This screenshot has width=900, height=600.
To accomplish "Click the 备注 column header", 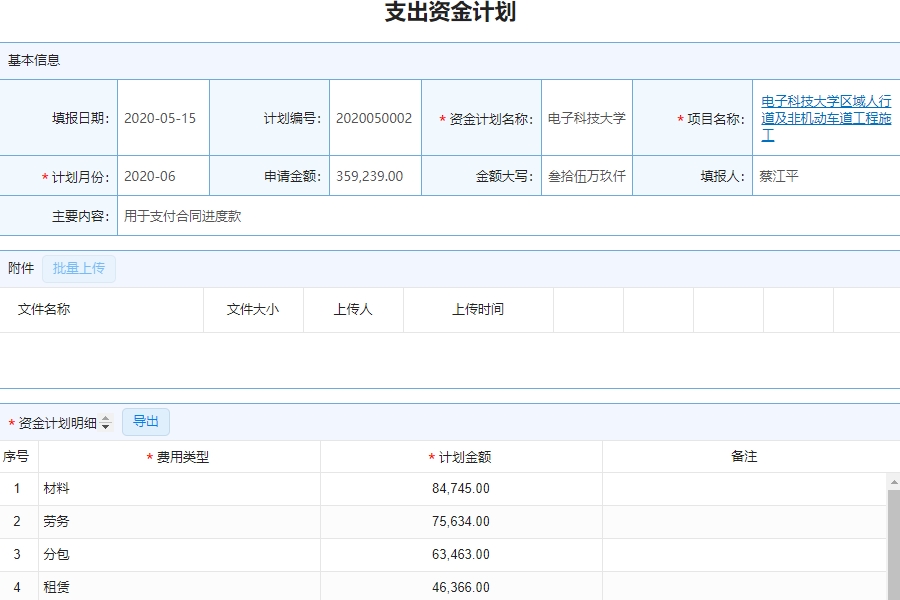I will (x=744, y=456).
